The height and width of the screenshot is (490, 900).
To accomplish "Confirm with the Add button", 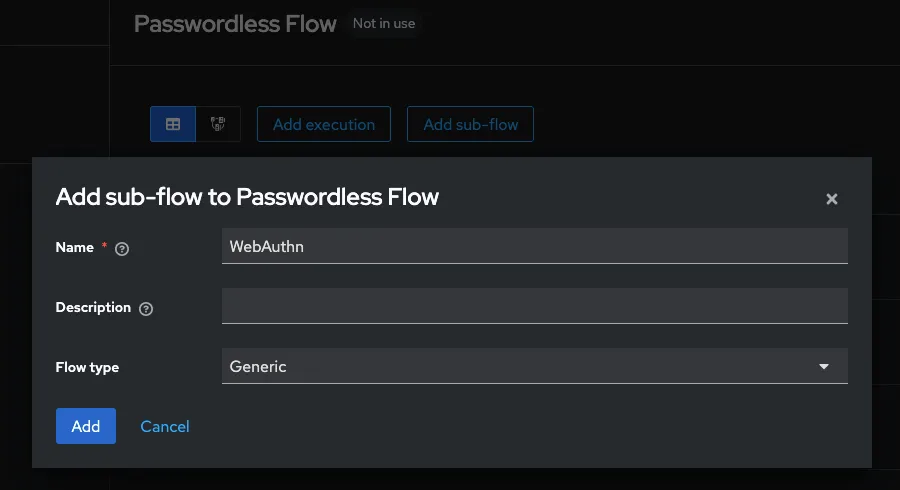I will (86, 426).
